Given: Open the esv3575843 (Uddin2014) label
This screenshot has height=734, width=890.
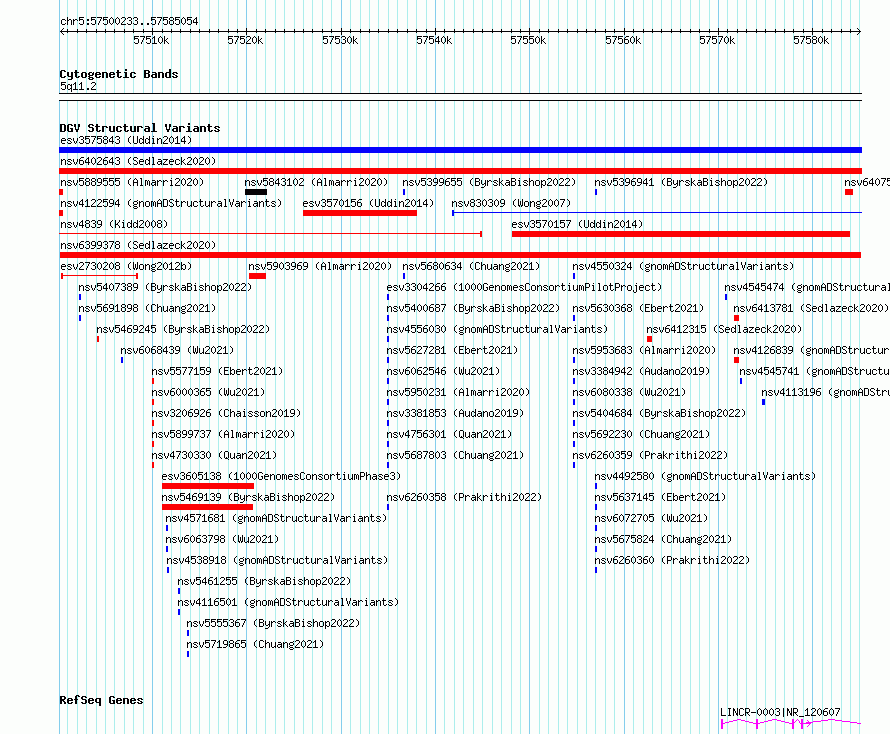Looking at the screenshot, I should (126, 140).
